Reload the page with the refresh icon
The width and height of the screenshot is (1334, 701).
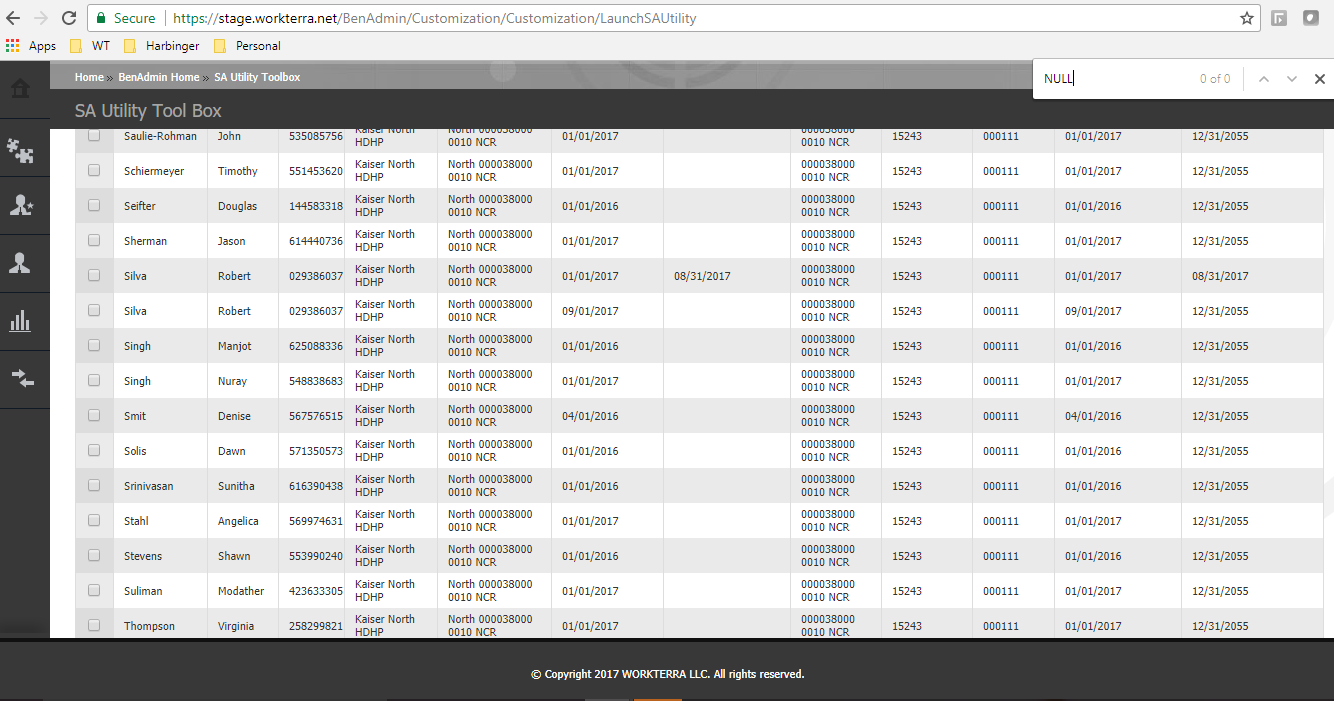point(69,18)
